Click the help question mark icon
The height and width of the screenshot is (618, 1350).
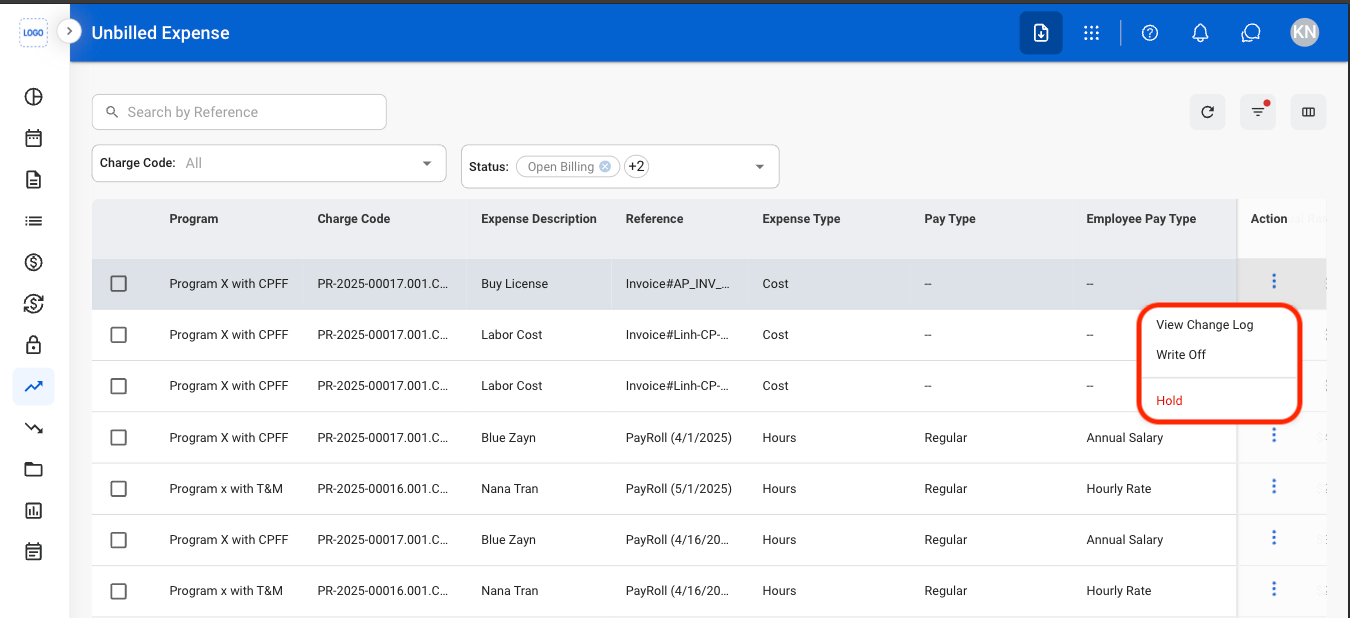click(x=1150, y=33)
